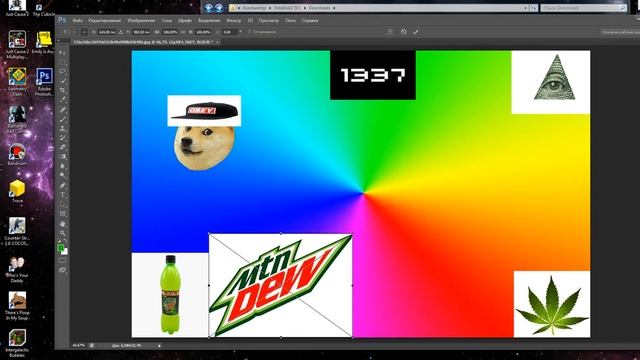Click the foreground color swatch

click(x=60, y=248)
